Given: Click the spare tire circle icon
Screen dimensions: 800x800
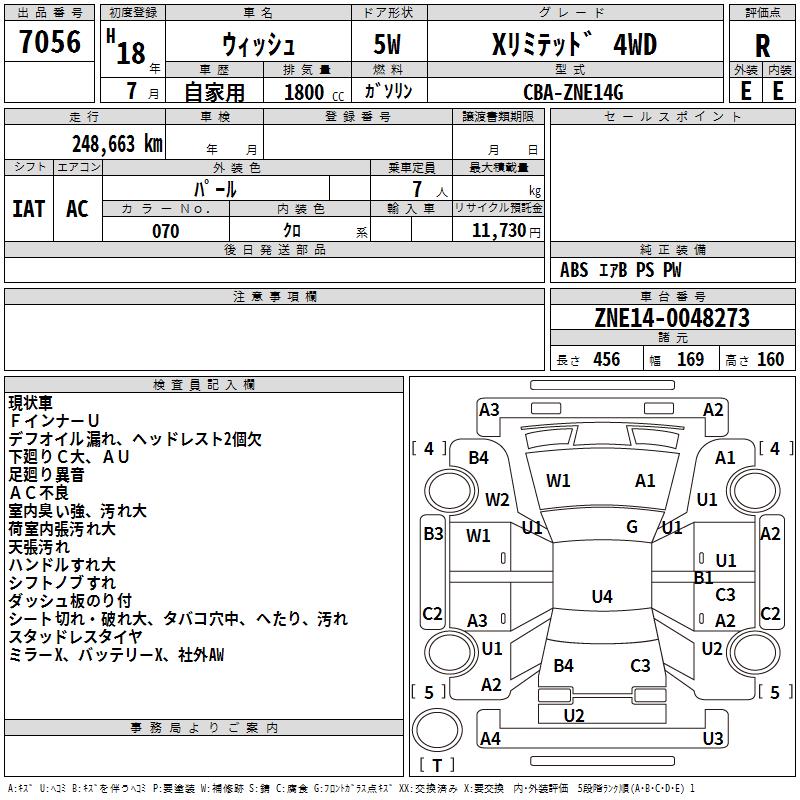Looking at the screenshot, I should point(437,729).
